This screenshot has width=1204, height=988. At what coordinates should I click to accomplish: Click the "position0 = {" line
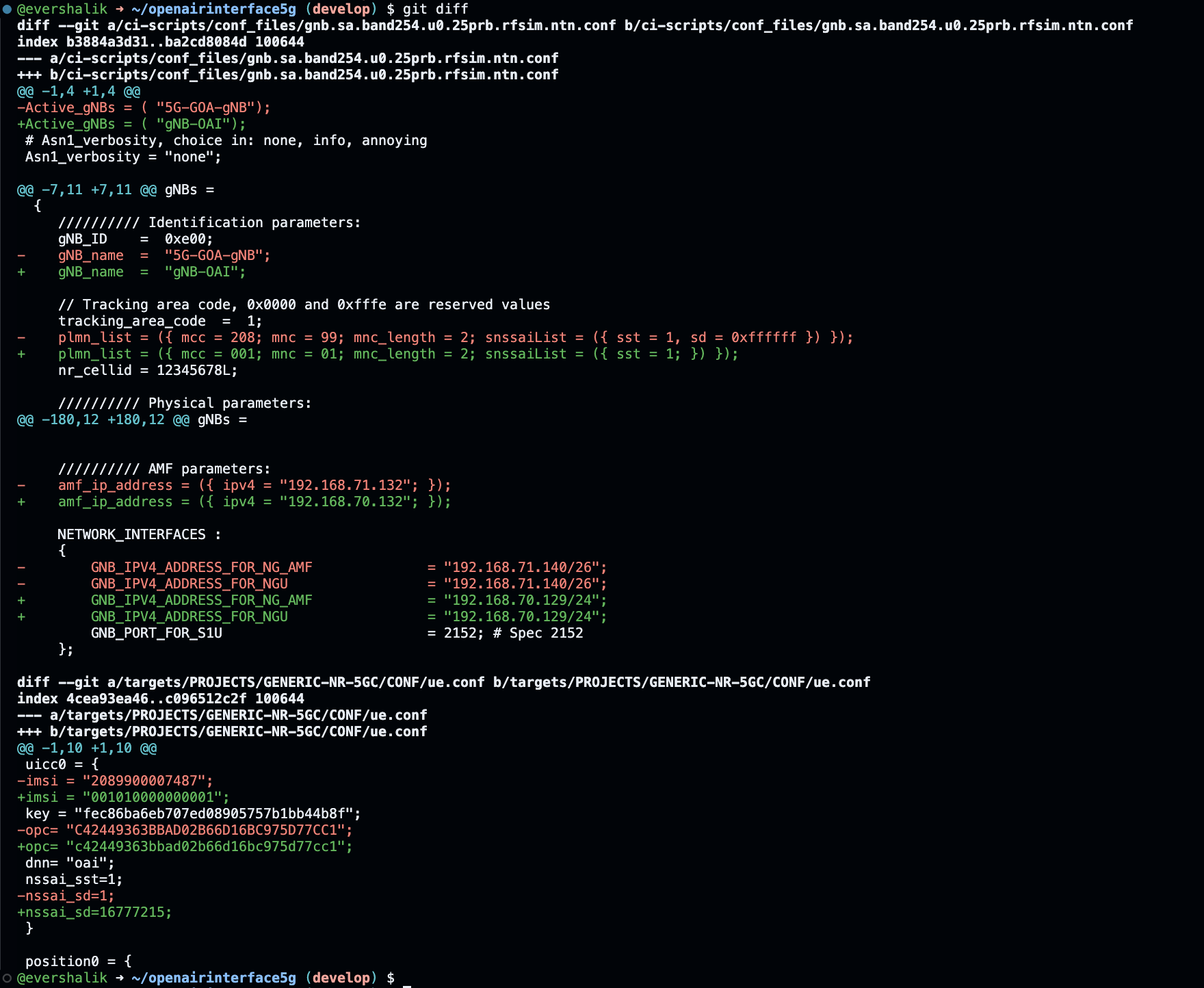pos(79,961)
